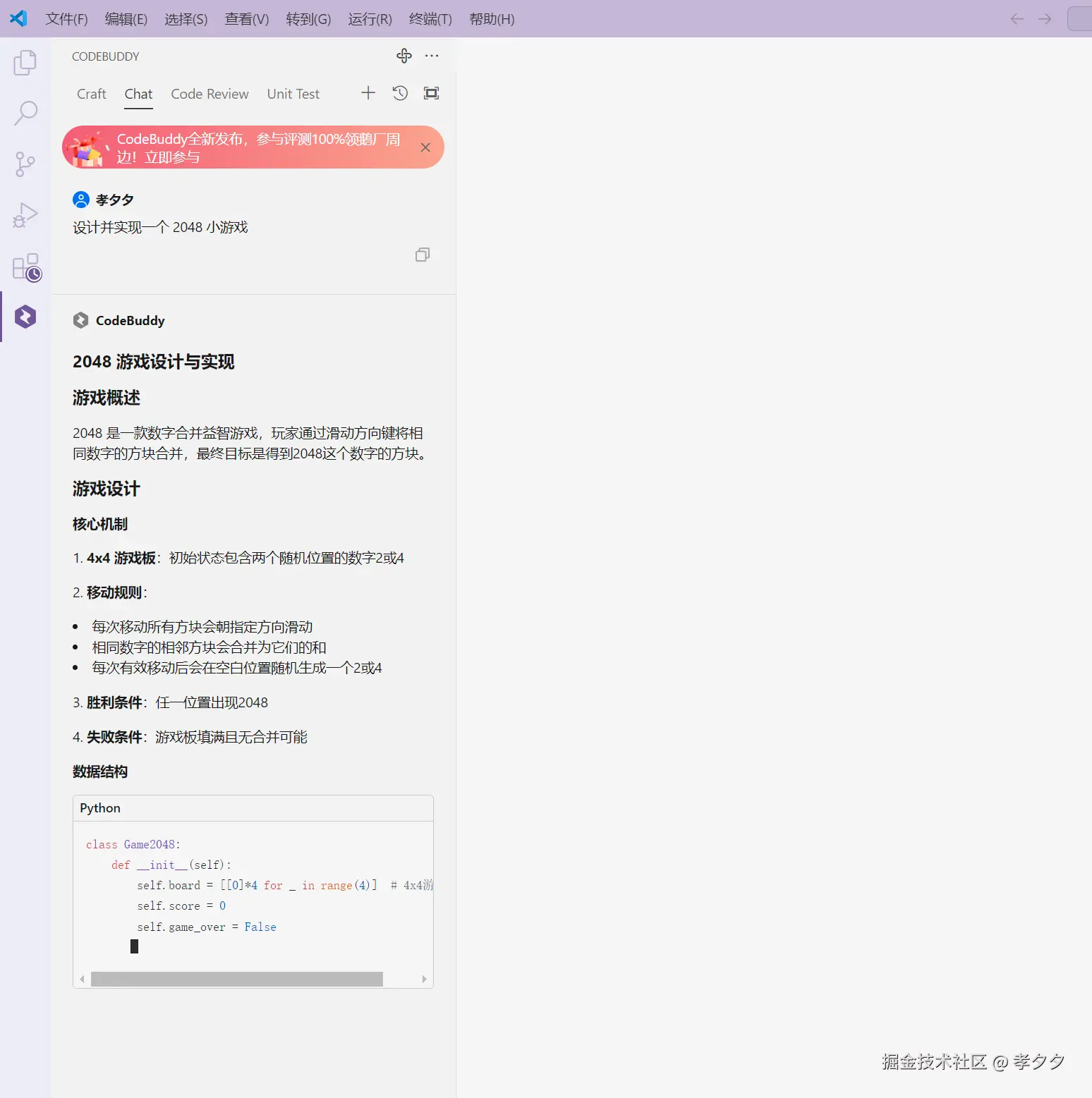Click the bullet 相同数字的相邻方块会合并为它们的和
This screenshot has width=1092, height=1098.
pos(209,647)
